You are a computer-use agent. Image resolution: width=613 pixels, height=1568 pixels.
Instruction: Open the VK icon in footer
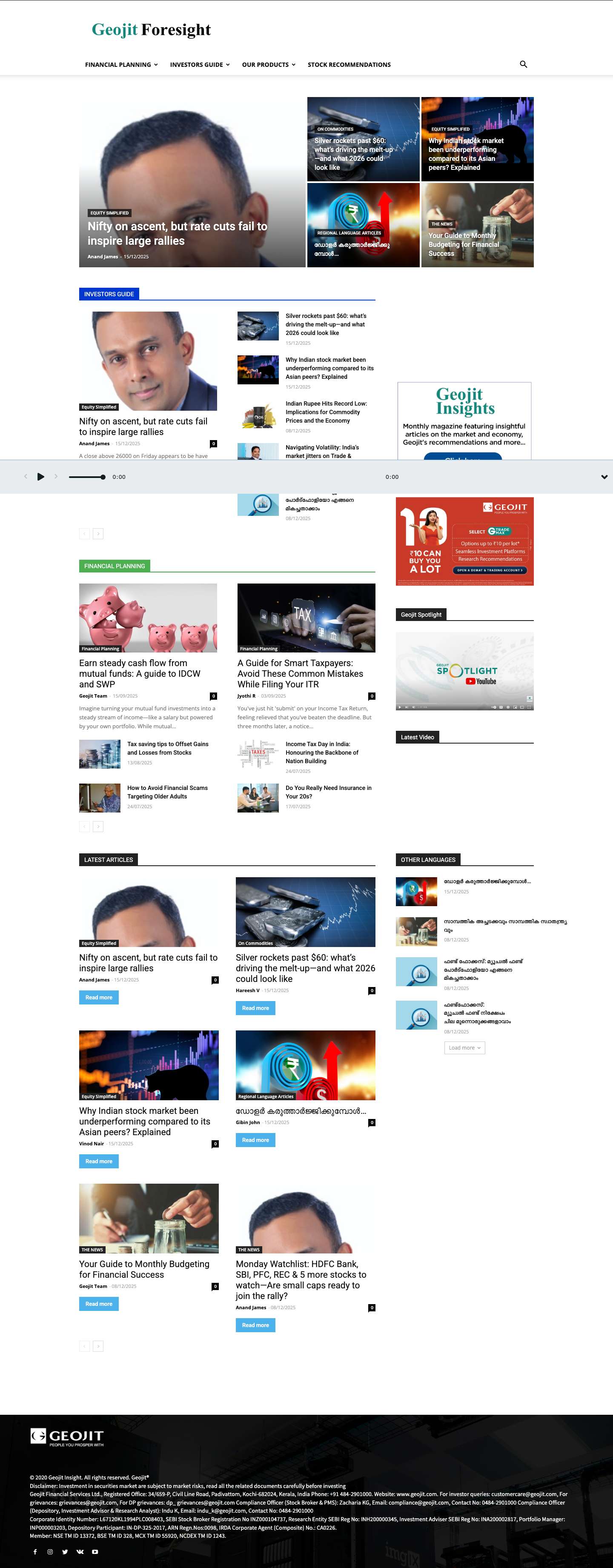[x=80, y=1551]
